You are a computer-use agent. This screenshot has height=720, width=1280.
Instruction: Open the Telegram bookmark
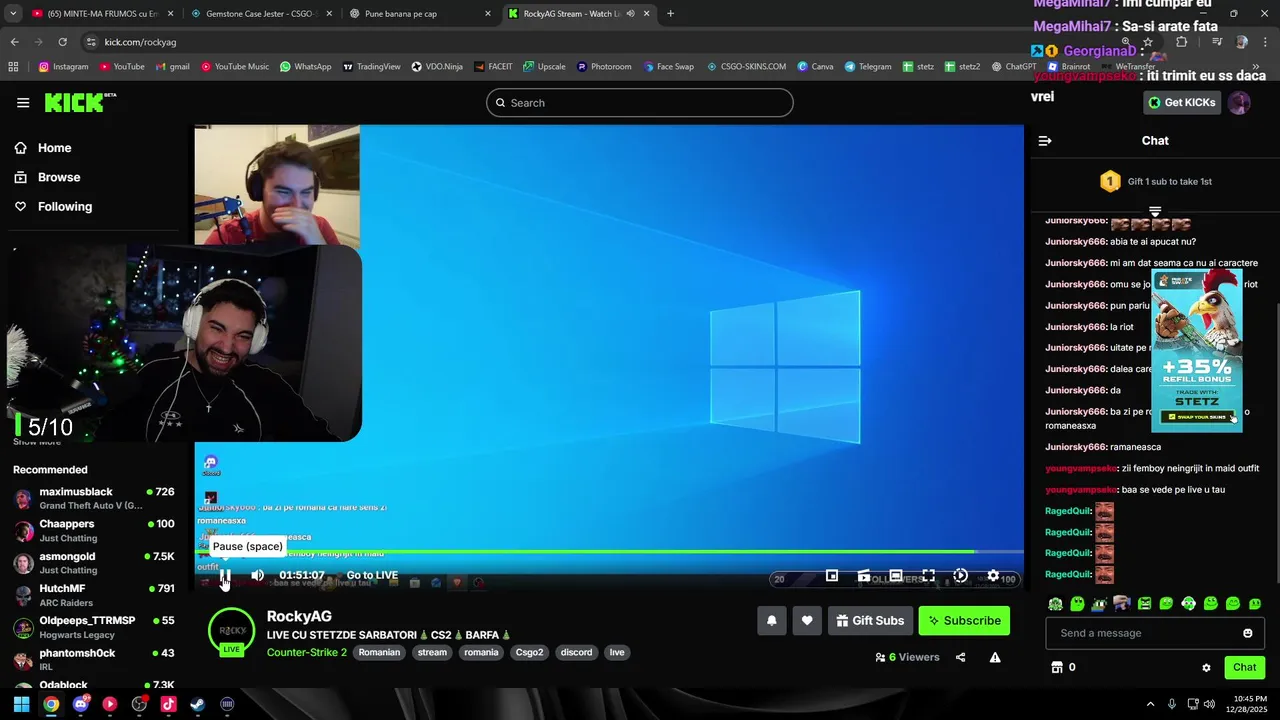point(867,67)
